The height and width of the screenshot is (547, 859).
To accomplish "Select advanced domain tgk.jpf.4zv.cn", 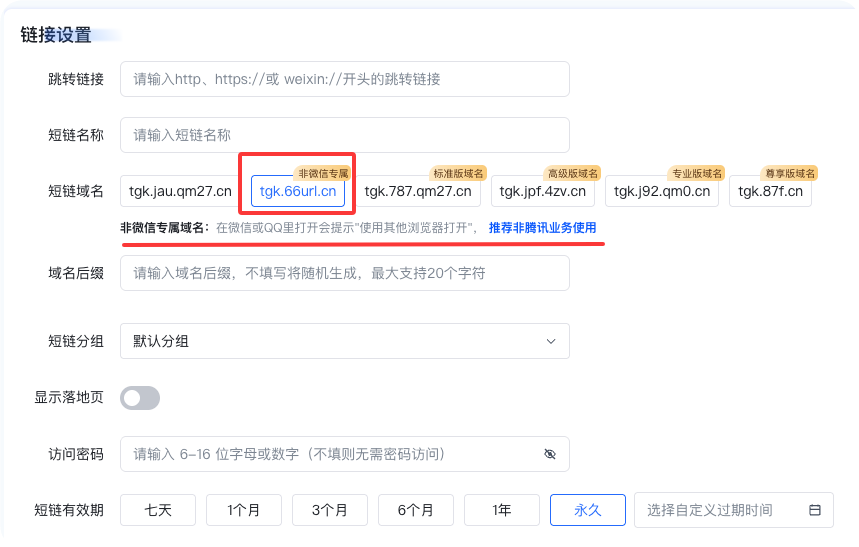I will [x=542, y=191].
